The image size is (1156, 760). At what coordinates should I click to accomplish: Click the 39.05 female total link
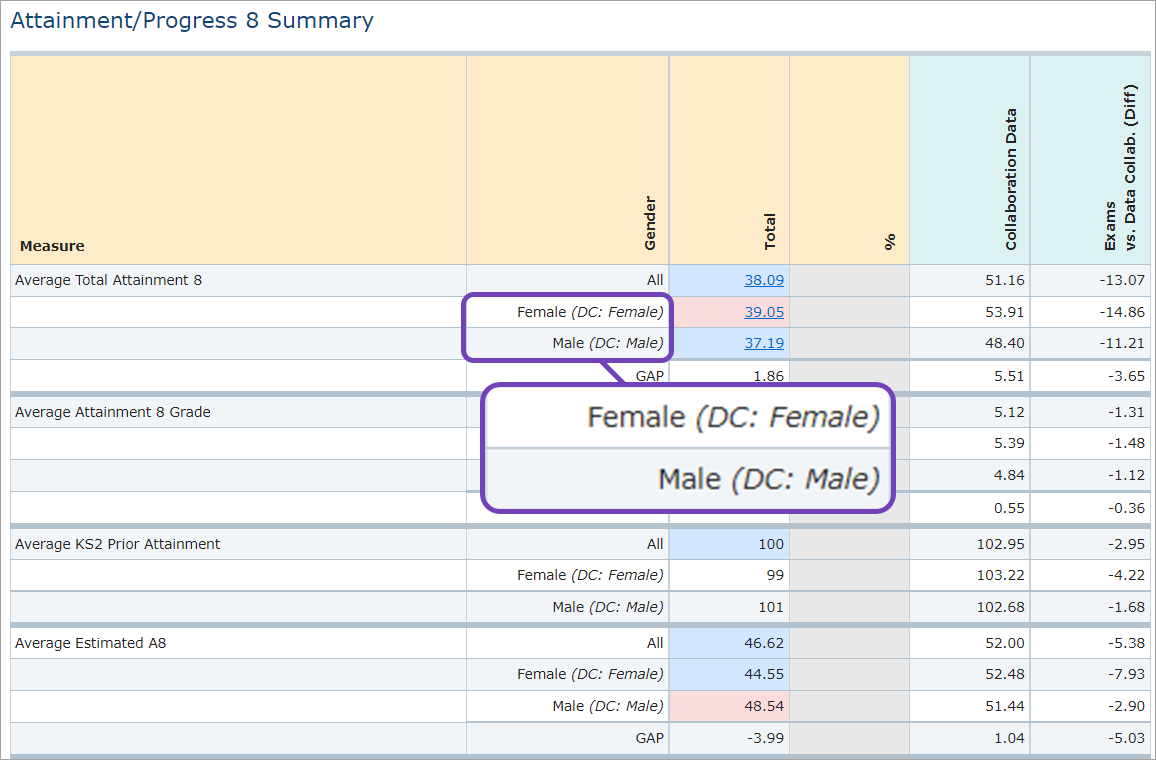764,312
